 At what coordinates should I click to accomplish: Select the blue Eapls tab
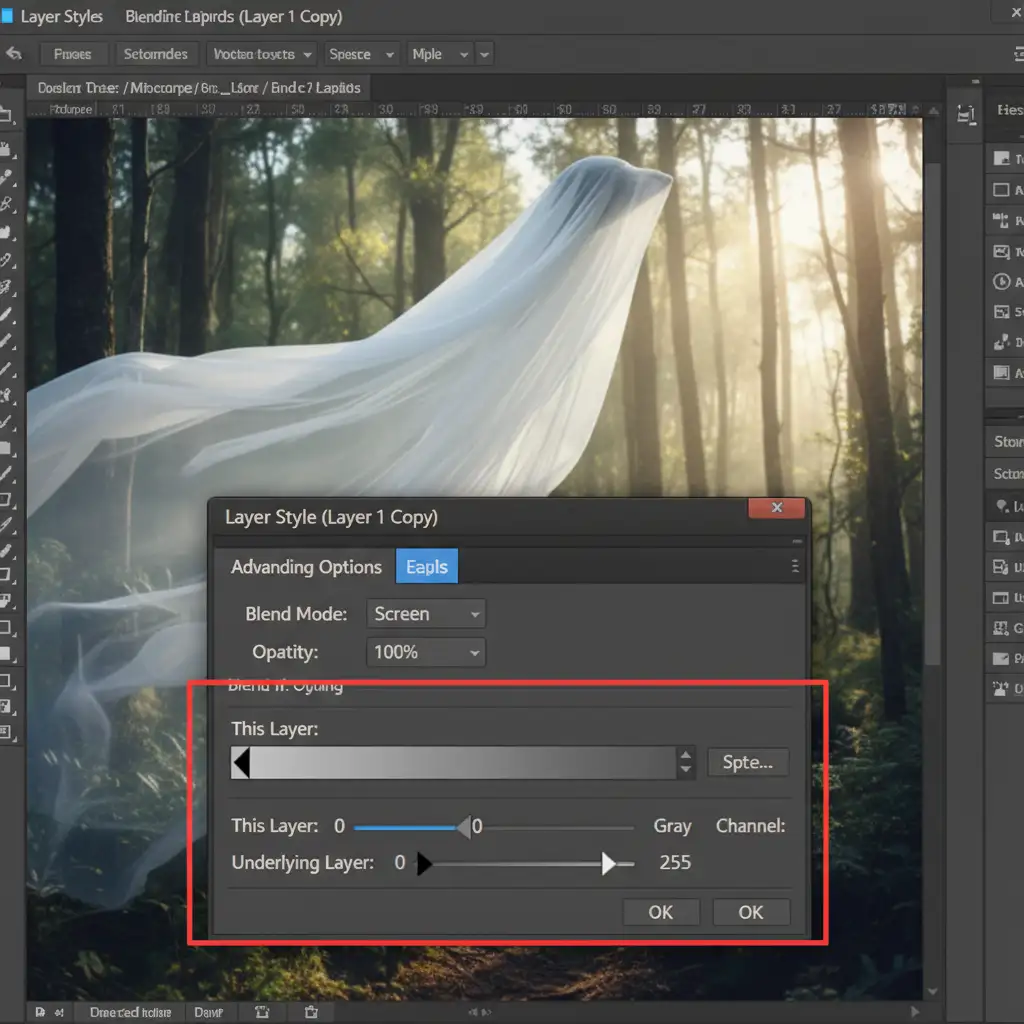tap(427, 567)
